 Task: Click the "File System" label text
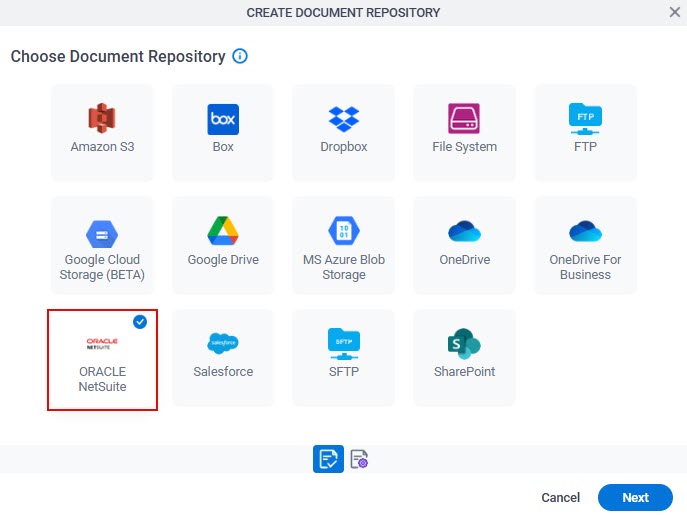[464, 147]
